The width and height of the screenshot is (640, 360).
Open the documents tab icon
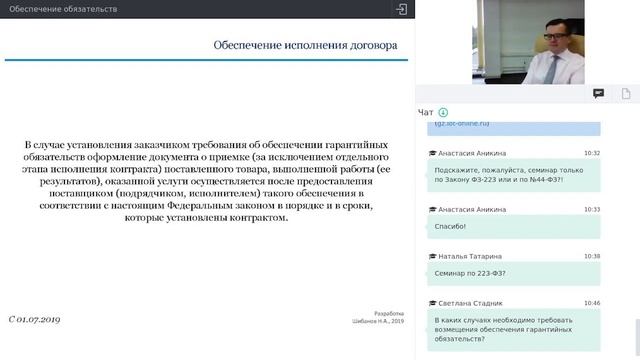pos(626,93)
